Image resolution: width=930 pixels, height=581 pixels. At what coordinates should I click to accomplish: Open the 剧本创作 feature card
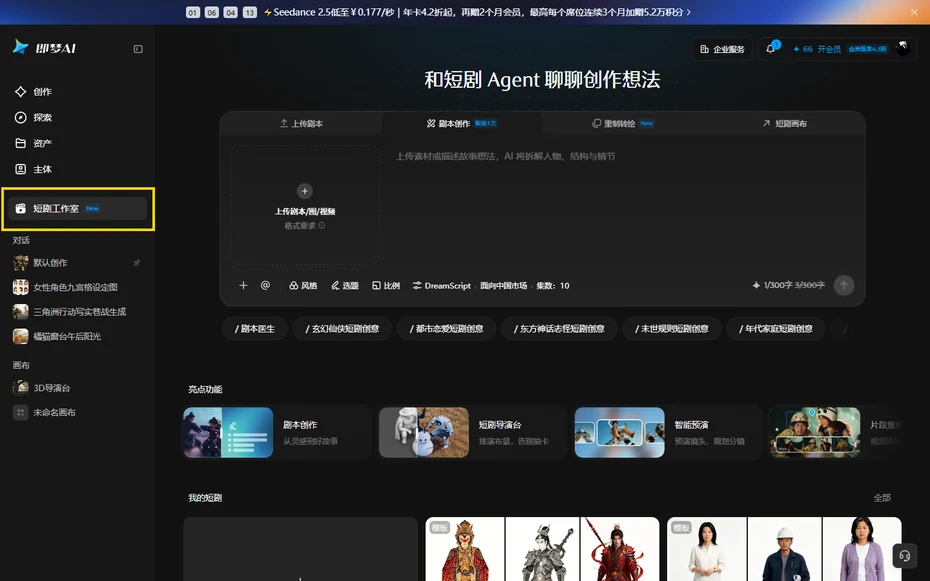pos(276,432)
